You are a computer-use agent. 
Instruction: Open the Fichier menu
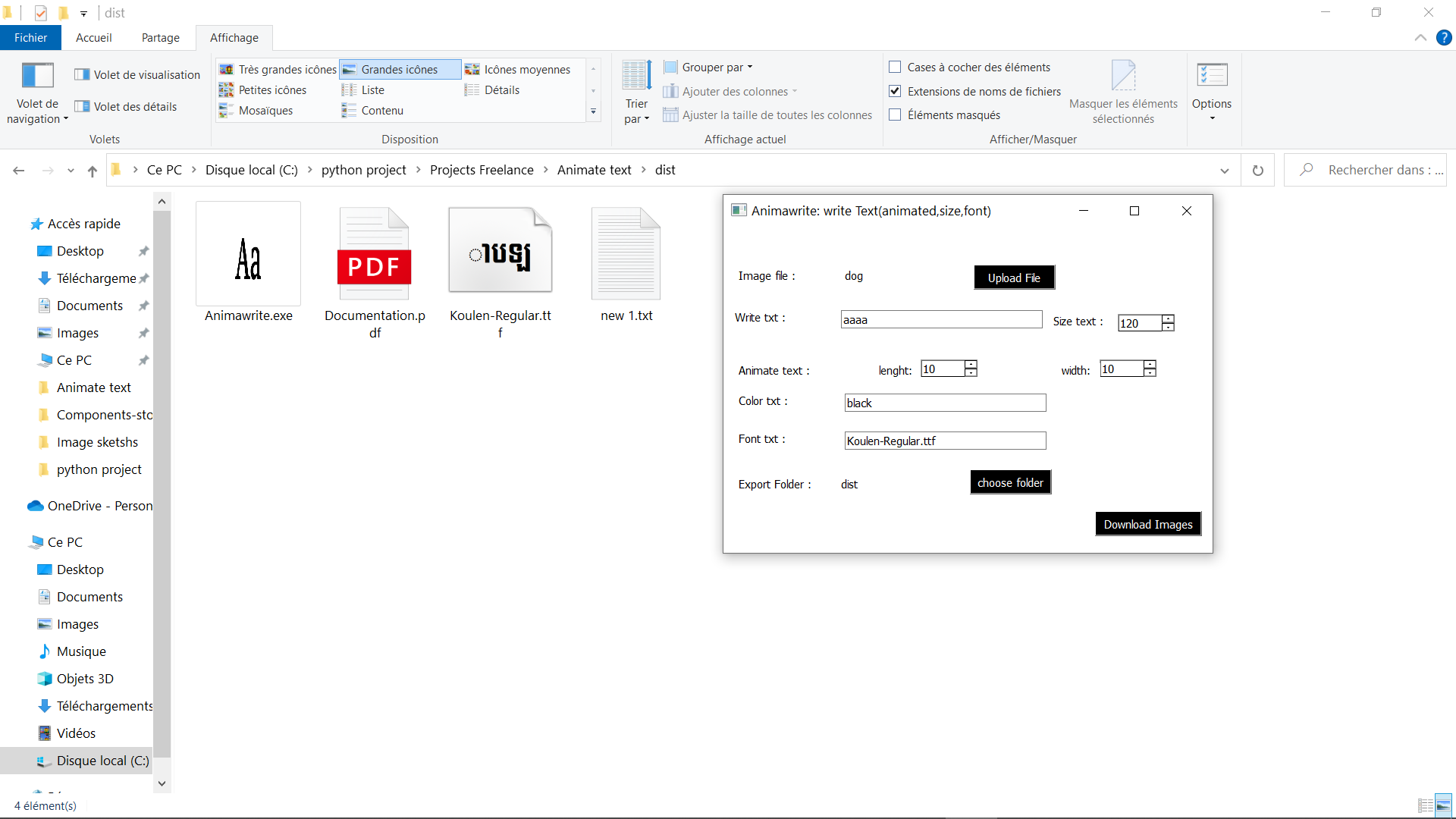pyautogui.click(x=30, y=38)
